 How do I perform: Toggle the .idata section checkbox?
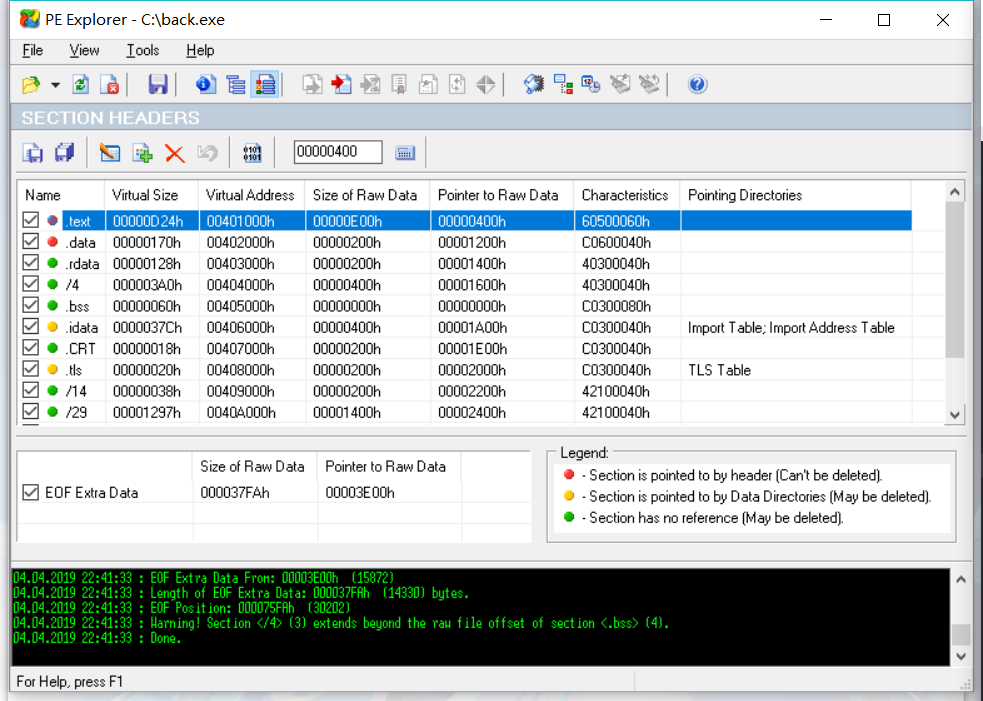(31, 327)
